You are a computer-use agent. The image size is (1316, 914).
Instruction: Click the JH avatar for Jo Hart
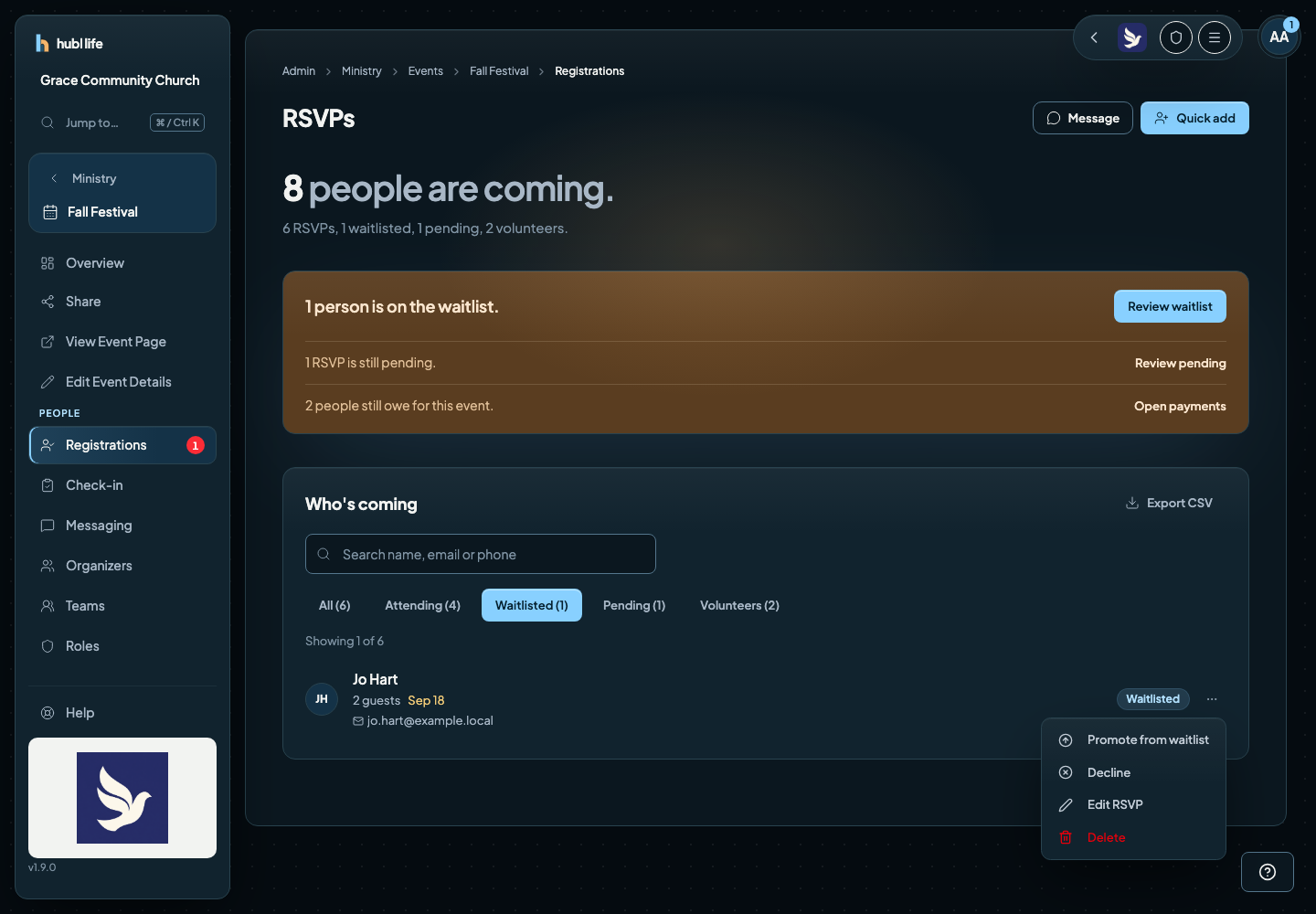click(322, 699)
